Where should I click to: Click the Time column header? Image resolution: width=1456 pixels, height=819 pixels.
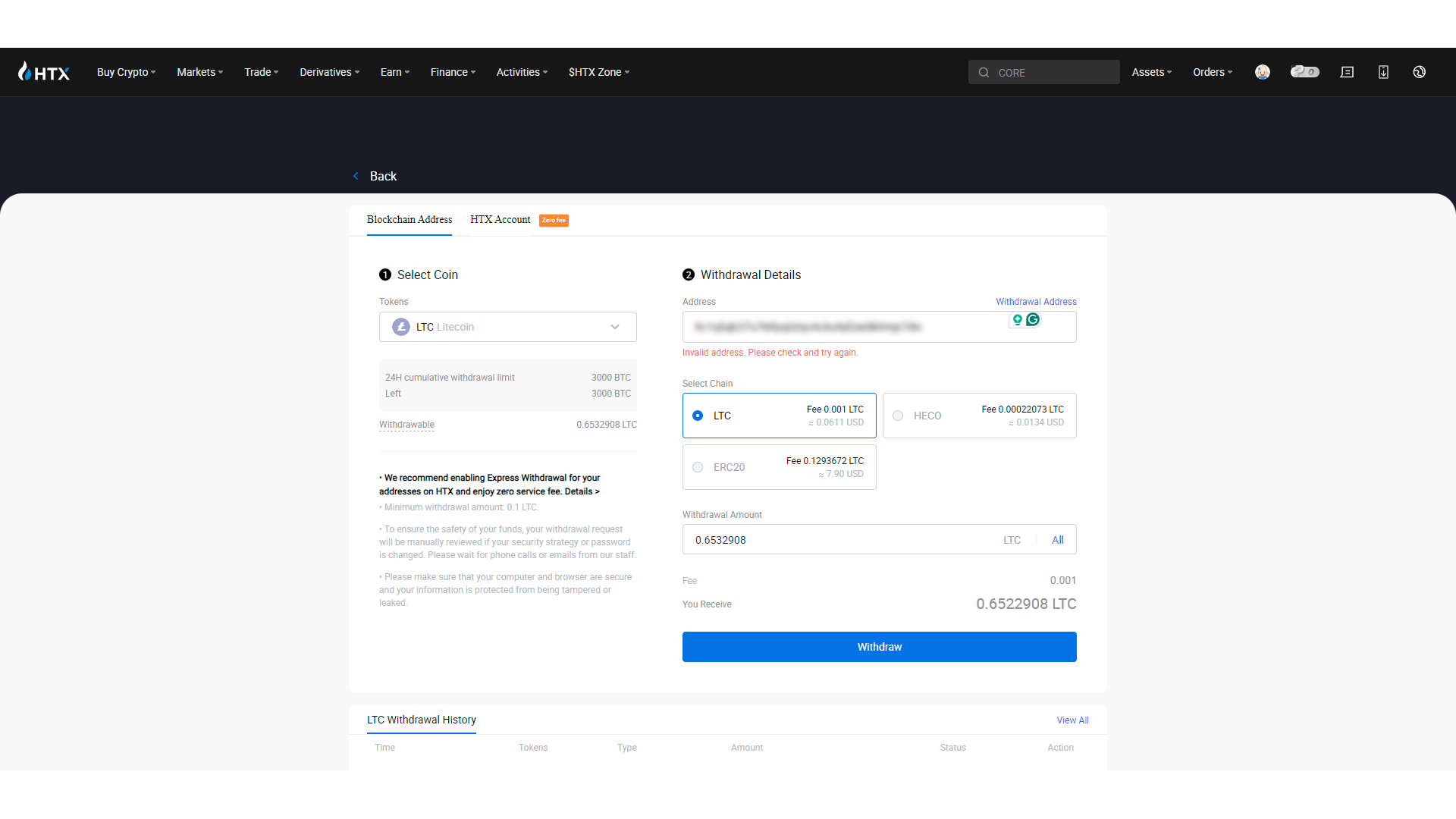click(x=384, y=748)
